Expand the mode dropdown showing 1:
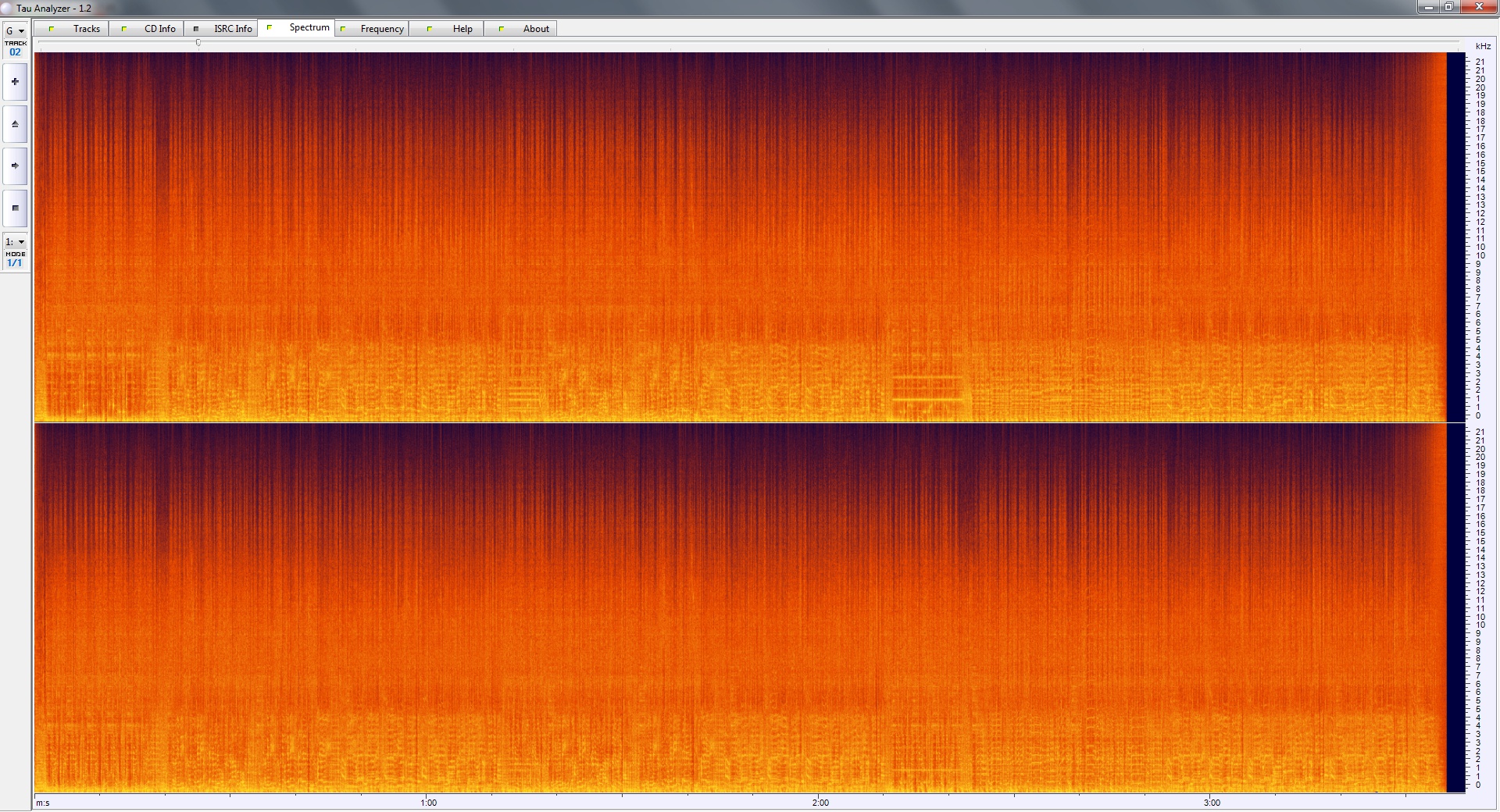Screen dimensions: 1500x812 (x=15, y=242)
